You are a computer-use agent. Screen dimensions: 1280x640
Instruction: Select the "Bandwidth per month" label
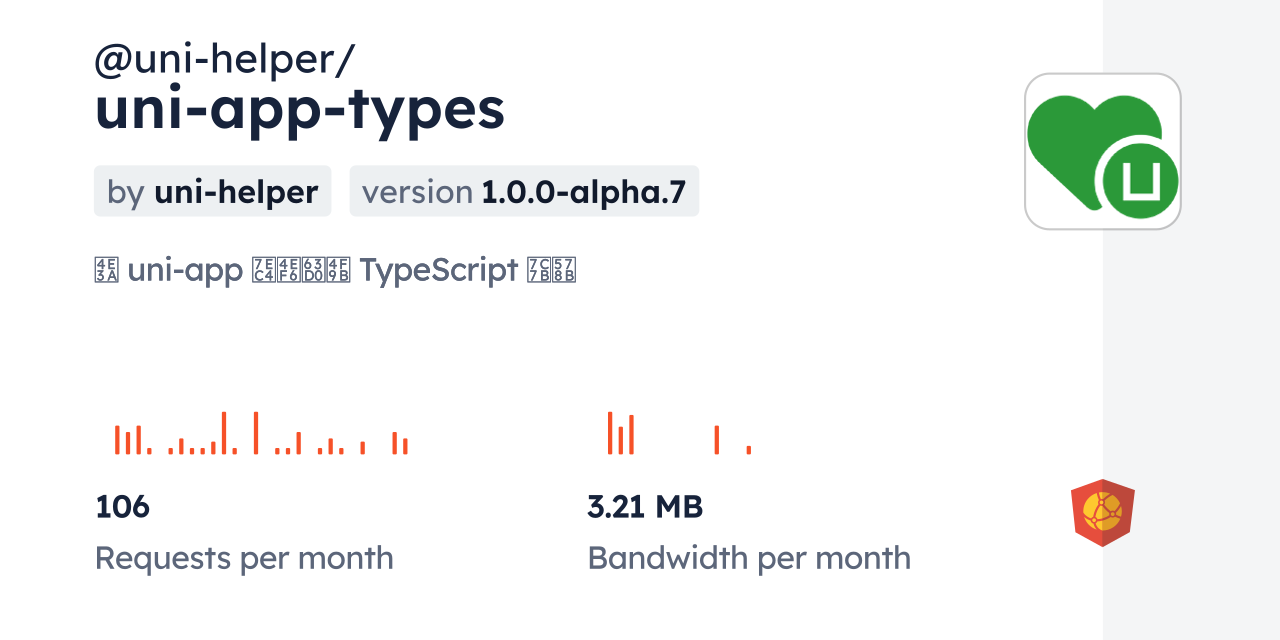coord(749,558)
